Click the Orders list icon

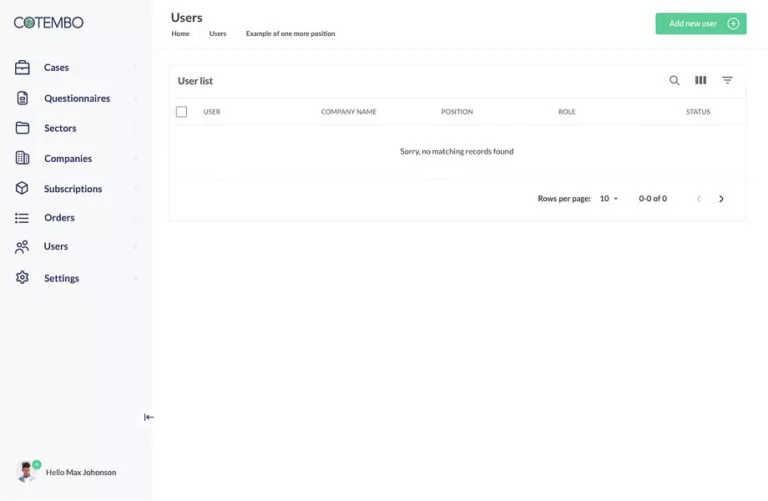click(22, 218)
